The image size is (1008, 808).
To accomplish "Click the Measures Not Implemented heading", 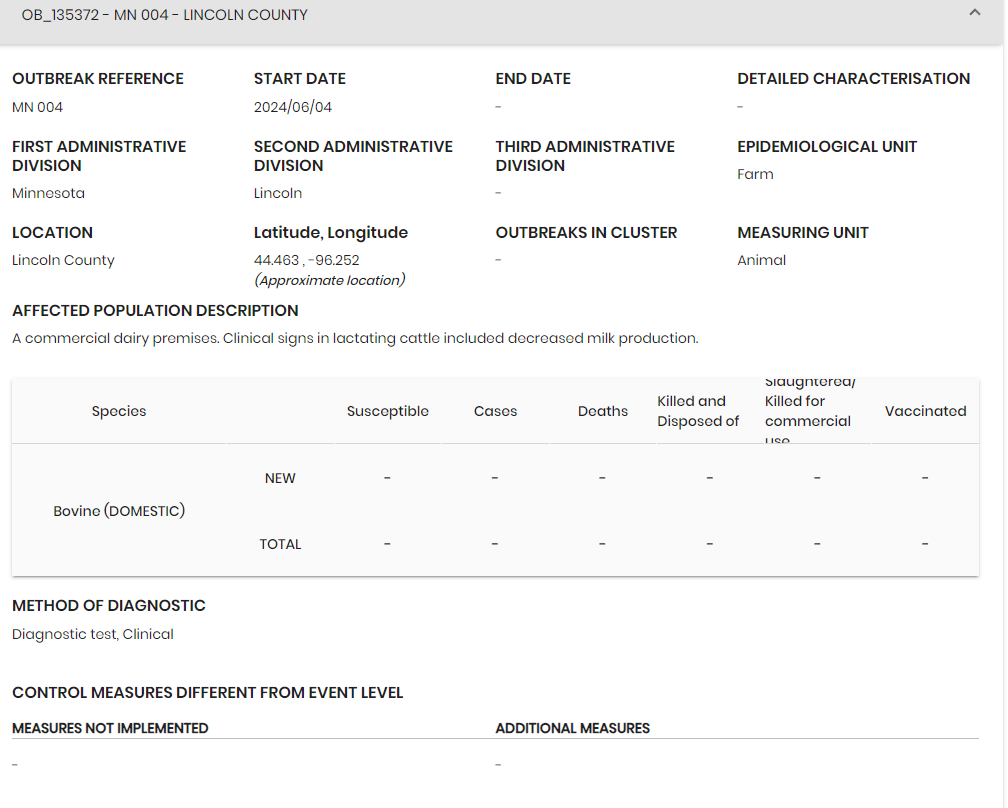I will click(110, 728).
